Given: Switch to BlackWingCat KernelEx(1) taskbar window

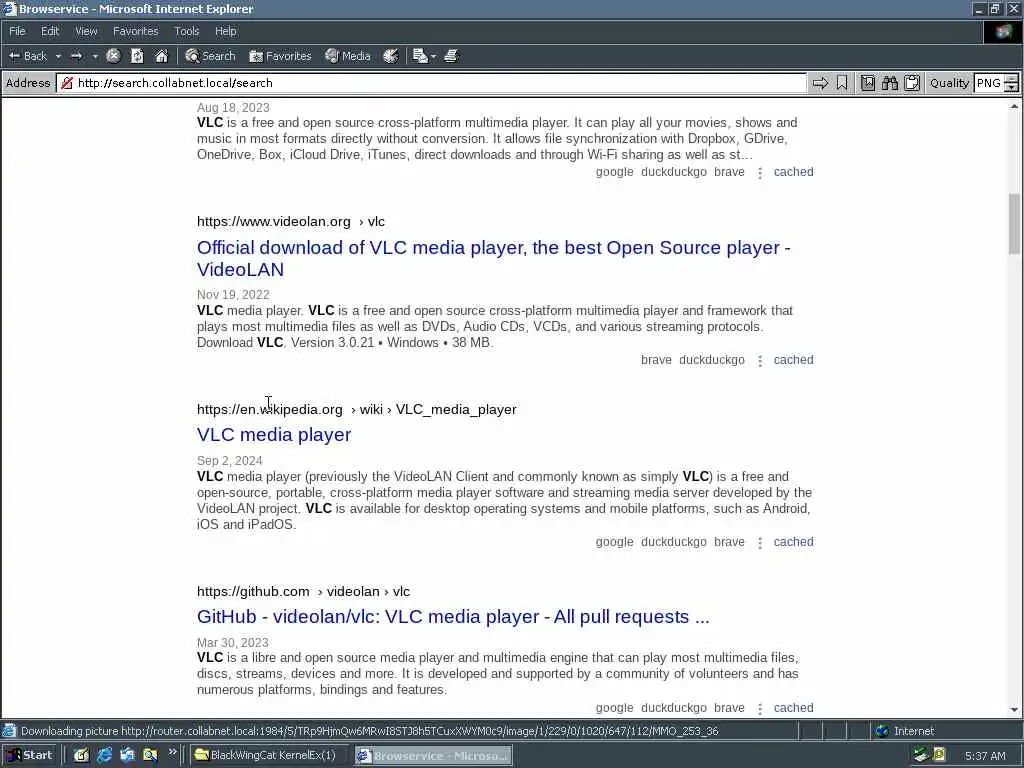Looking at the screenshot, I should 270,756.
